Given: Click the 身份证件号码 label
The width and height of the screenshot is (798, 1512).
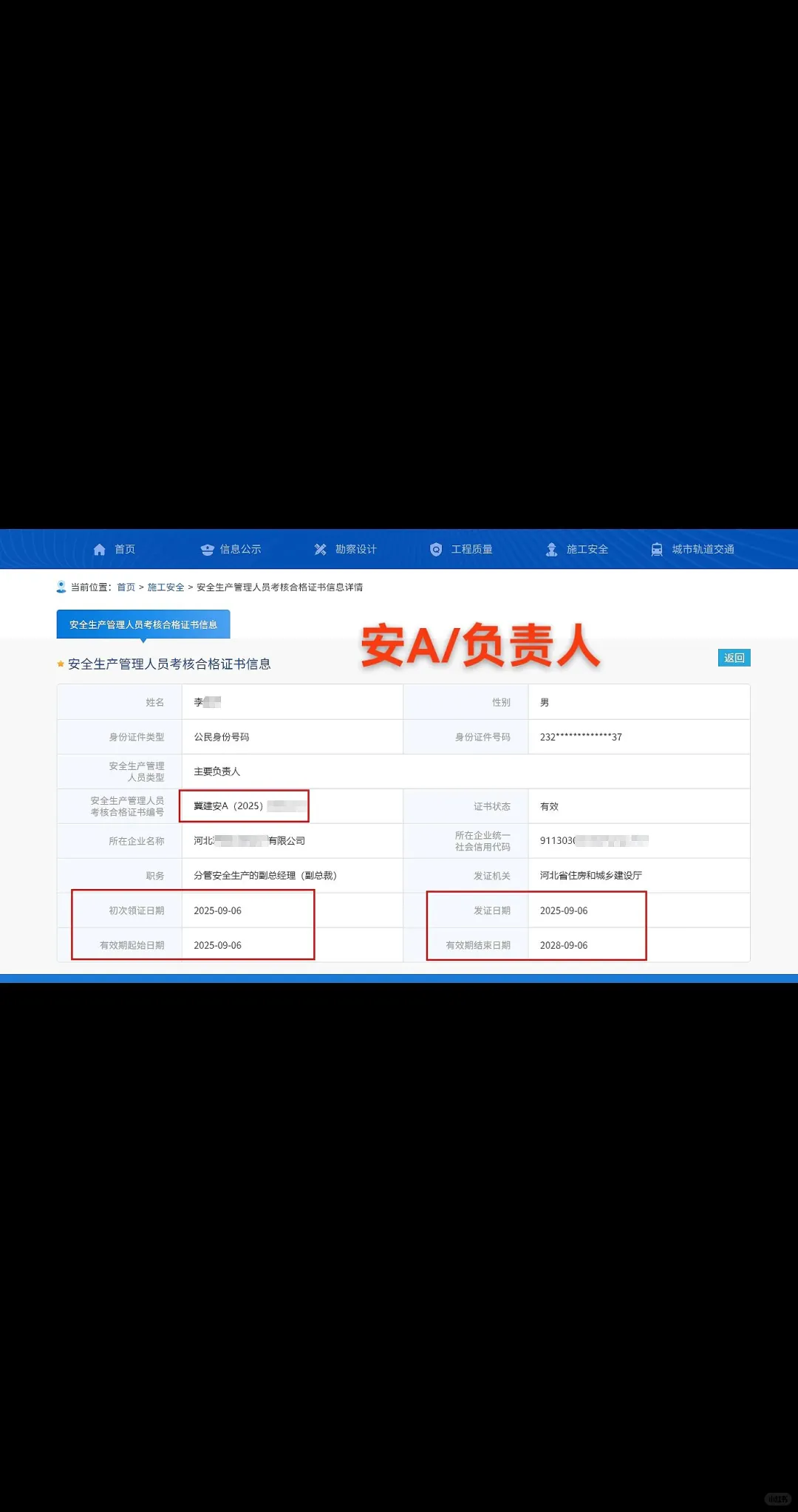Looking at the screenshot, I should click(482, 737).
